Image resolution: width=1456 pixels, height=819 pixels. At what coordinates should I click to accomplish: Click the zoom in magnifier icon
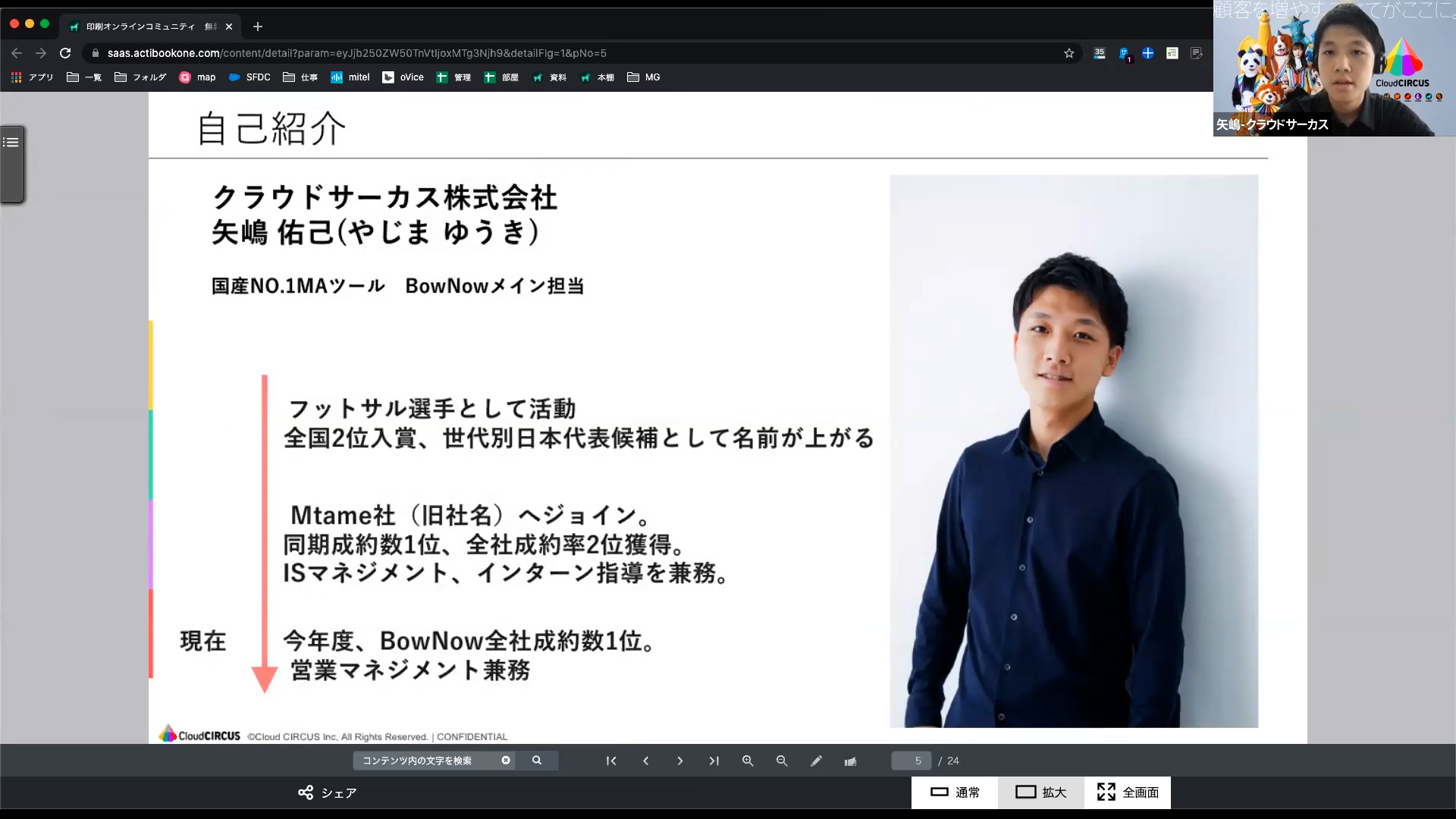pos(748,761)
